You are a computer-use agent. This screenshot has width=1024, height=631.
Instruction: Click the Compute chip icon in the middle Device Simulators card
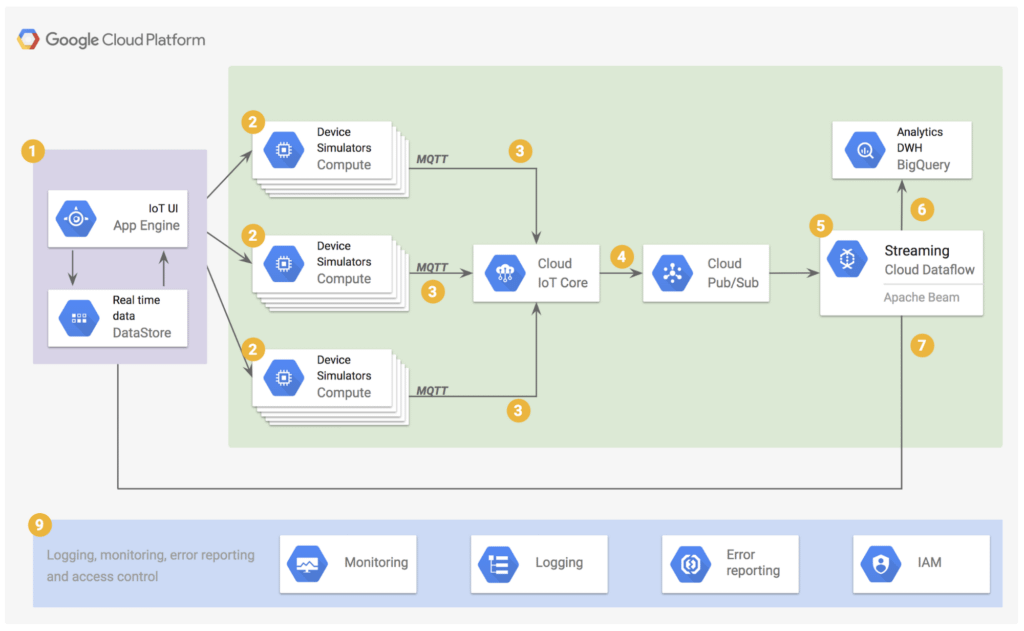click(283, 264)
